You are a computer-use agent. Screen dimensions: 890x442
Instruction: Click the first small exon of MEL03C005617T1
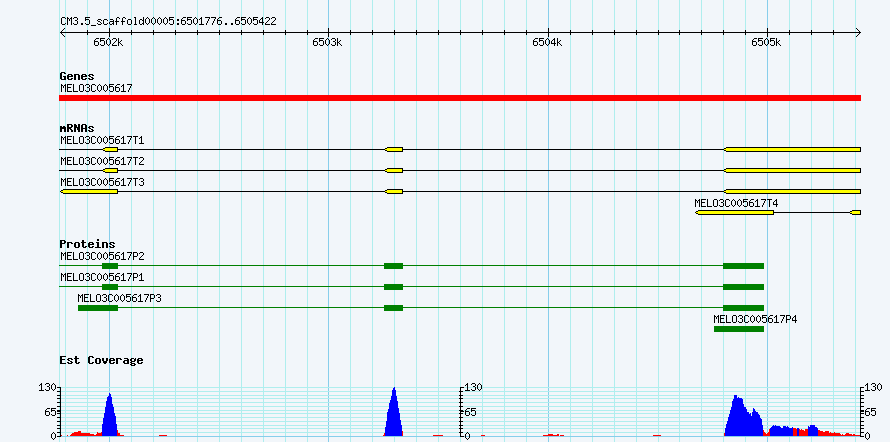110,149
